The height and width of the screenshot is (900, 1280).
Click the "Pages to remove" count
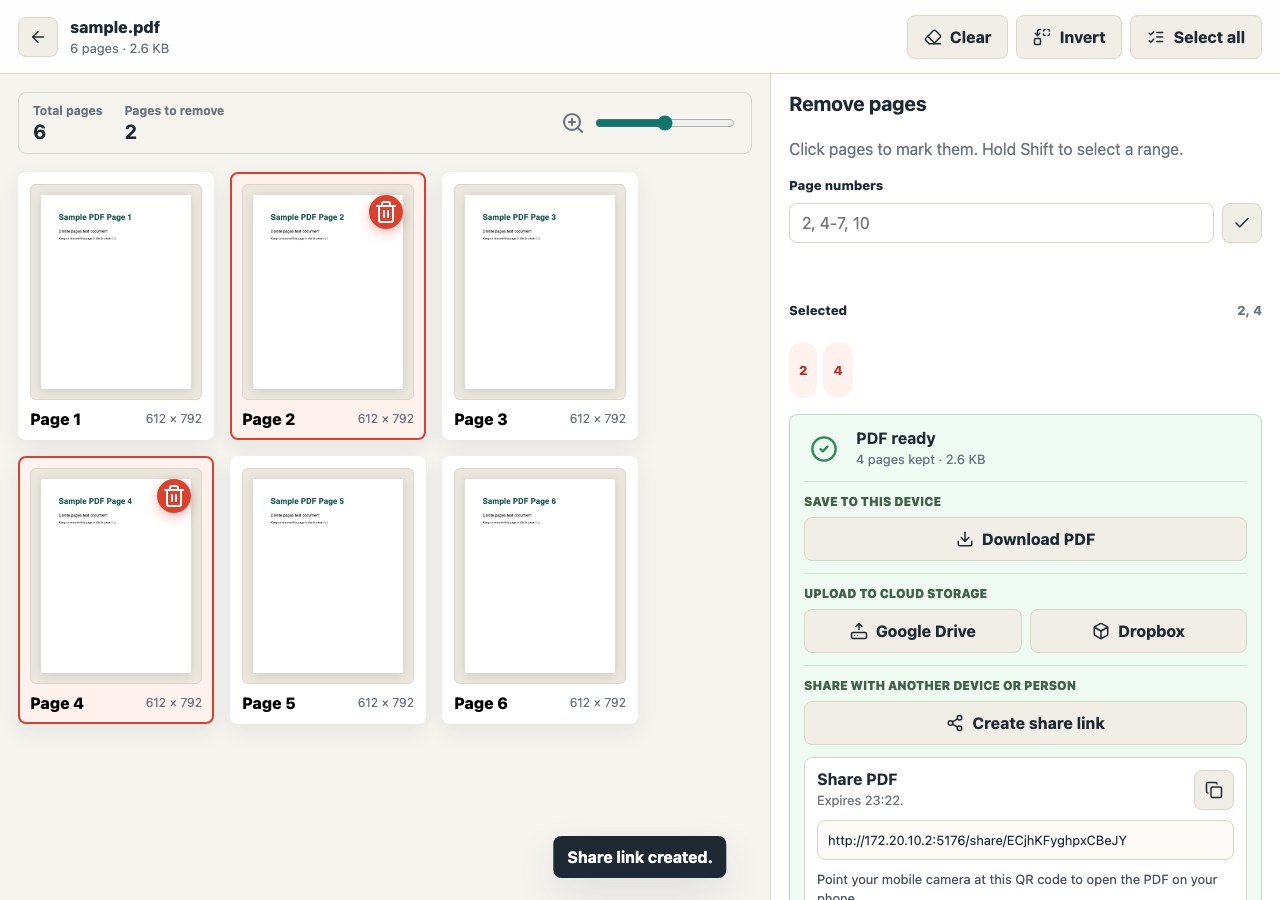click(x=131, y=132)
